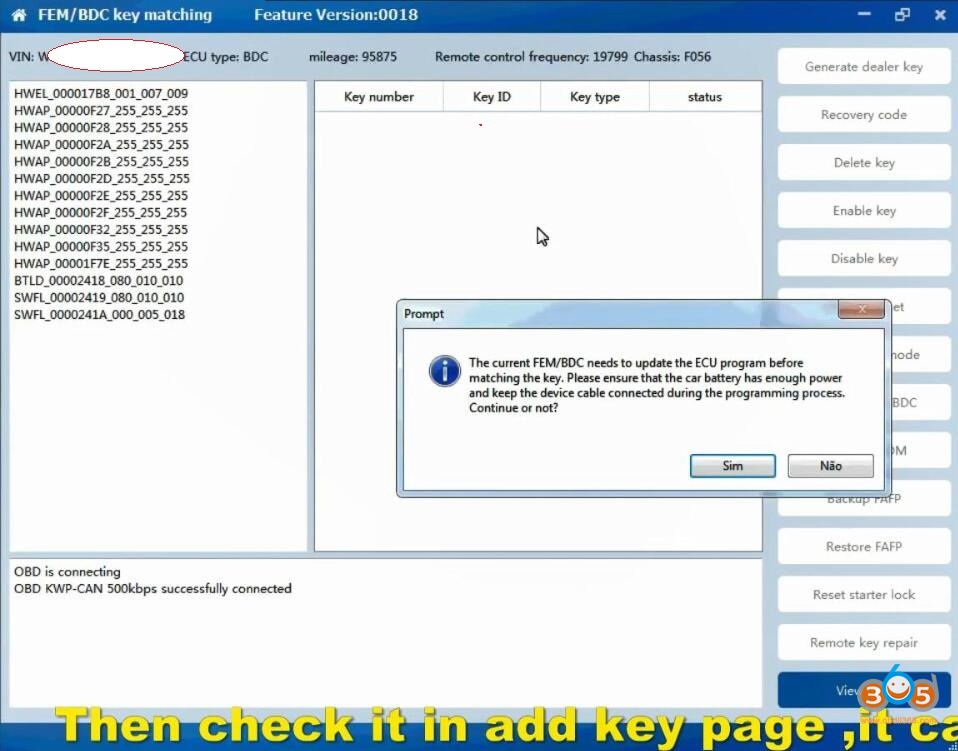Screen dimensions: 958x751
Task: Click Reset starter lock button
Action: pos(864,595)
